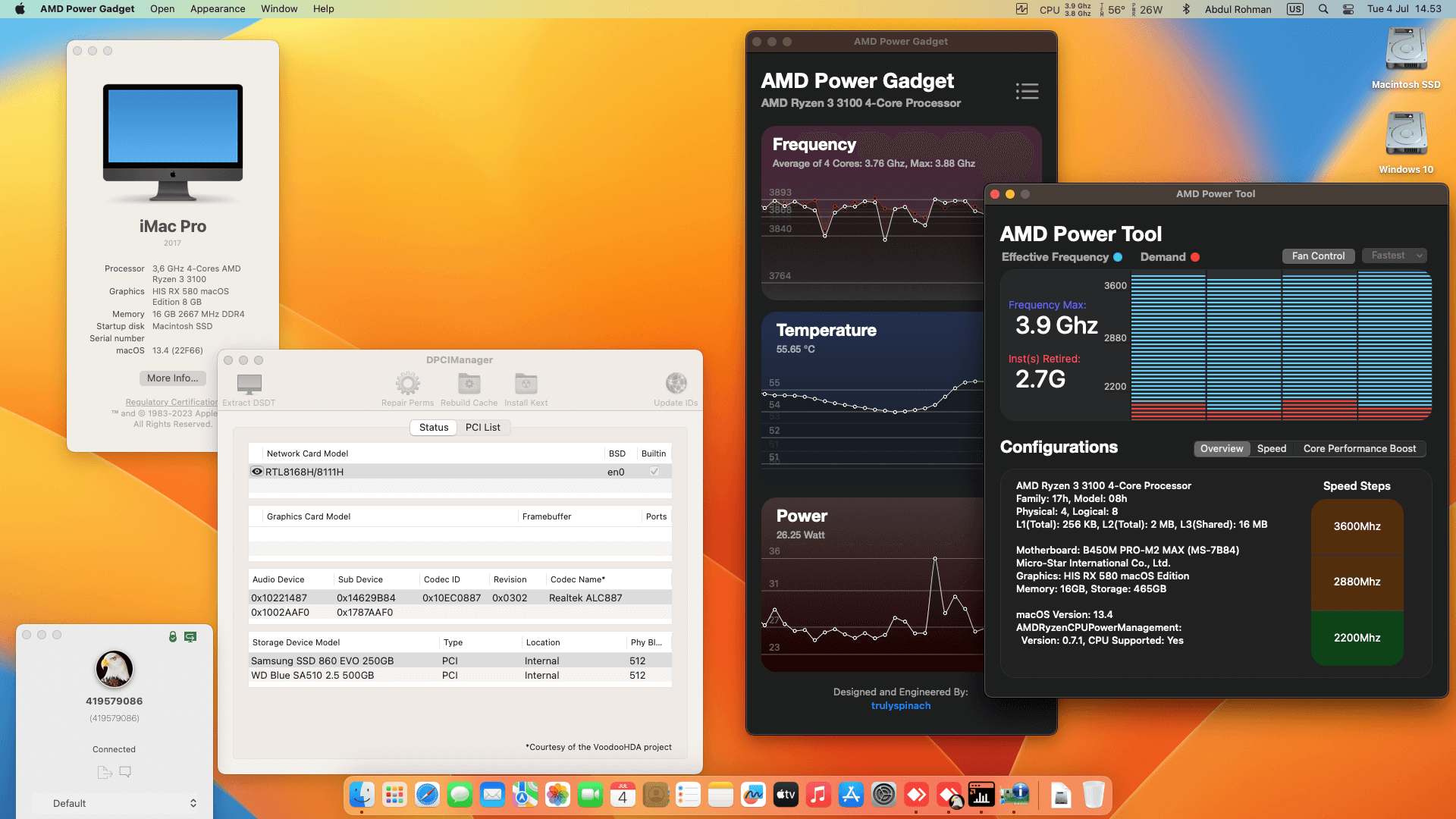Viewport: 1456px width, 819px height.
Task: Open the Fastest speed dropdown in AMD Power Tool
Action: [x=1394, y=256]
